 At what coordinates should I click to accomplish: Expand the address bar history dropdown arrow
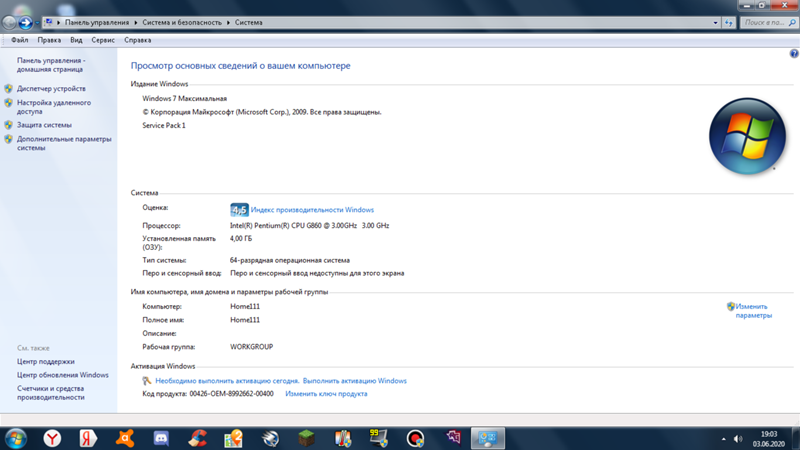point(715,22)
